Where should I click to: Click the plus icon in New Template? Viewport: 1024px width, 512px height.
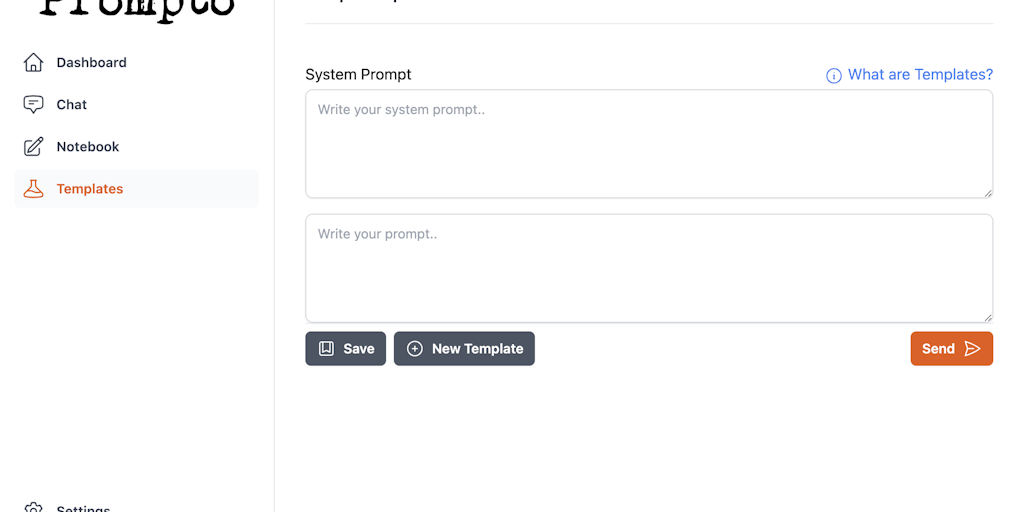pyautogui.click(x=415, y=349)
